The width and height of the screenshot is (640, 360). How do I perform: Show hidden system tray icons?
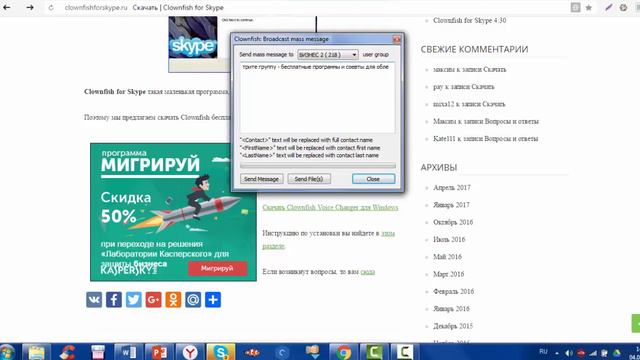(x=557, y=353)
